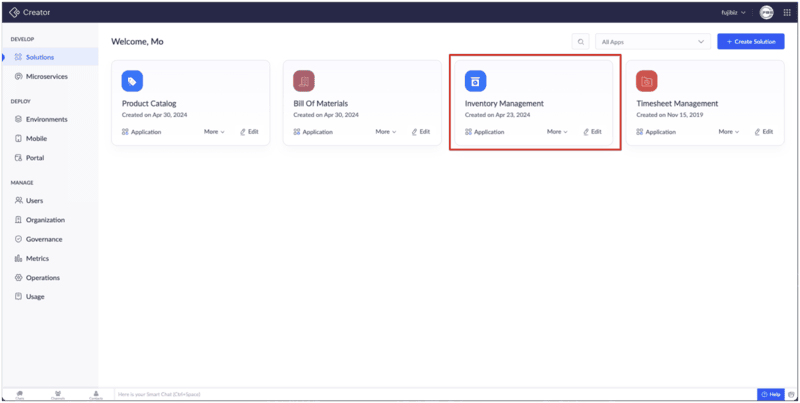Open Metrics in the sidebar
The width and height of the screenshot is (800, 403).
(x=37, y=258)
